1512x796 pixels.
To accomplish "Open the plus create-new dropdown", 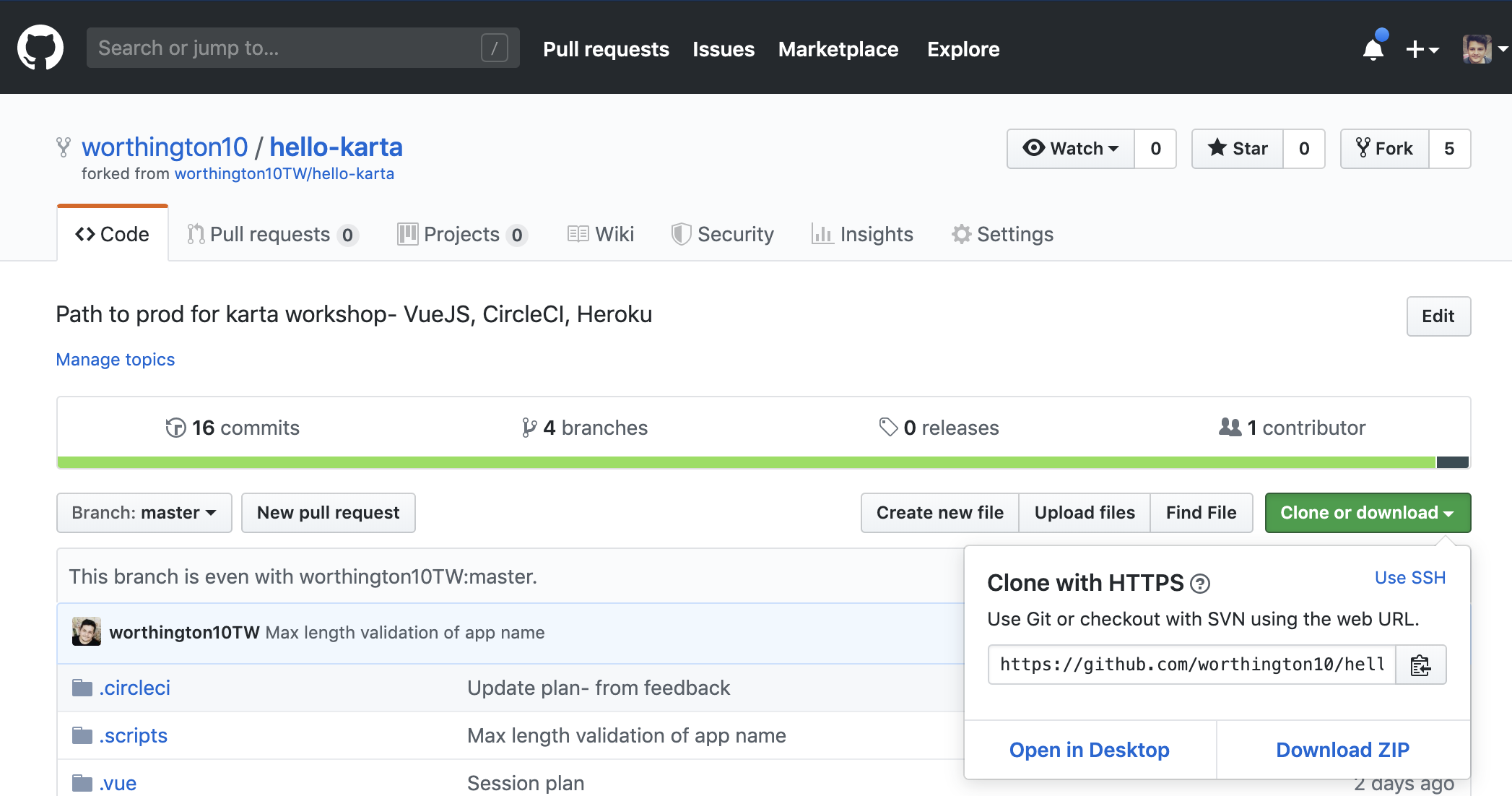I will click(1422, 49).
